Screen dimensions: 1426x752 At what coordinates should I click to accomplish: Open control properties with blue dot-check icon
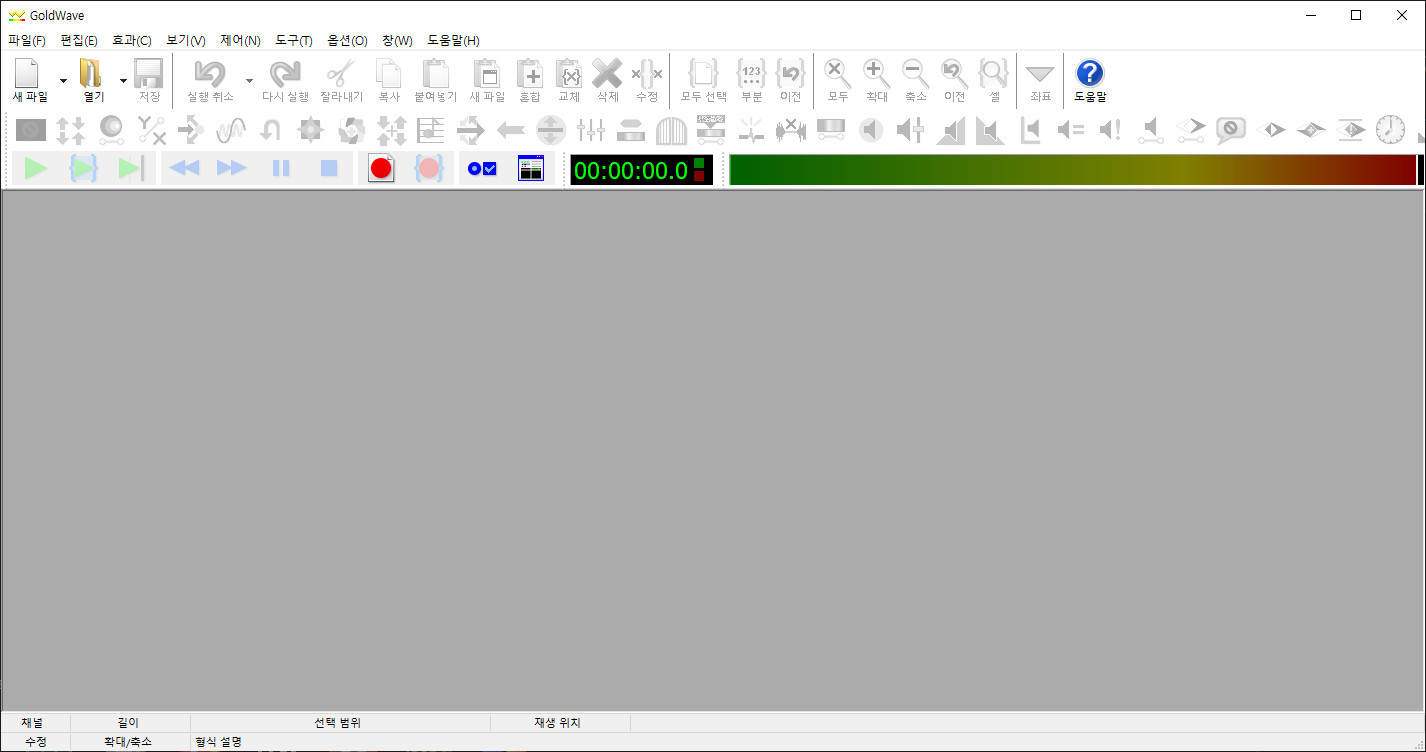(482, 169)
